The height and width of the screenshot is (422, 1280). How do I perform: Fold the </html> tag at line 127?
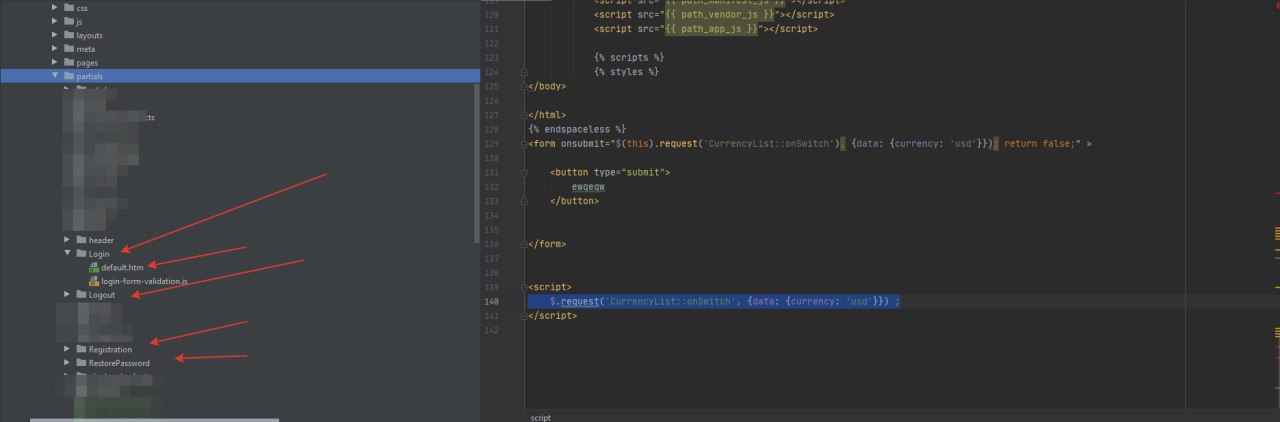coord(524,115)
